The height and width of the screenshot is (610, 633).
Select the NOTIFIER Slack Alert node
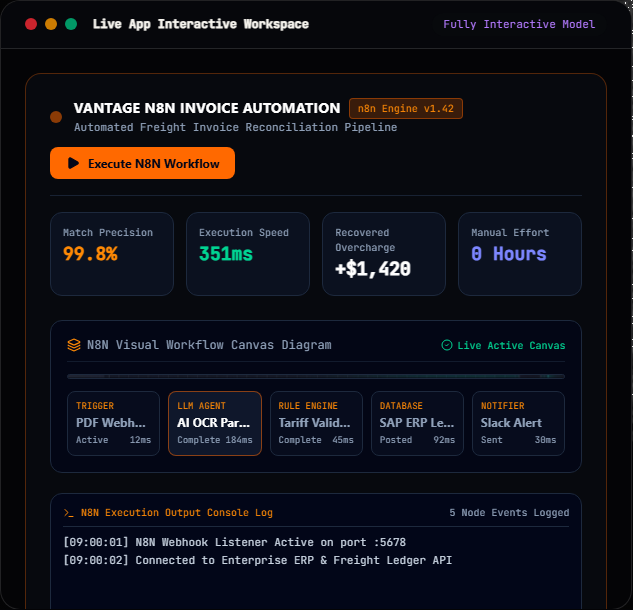(518, 423)
